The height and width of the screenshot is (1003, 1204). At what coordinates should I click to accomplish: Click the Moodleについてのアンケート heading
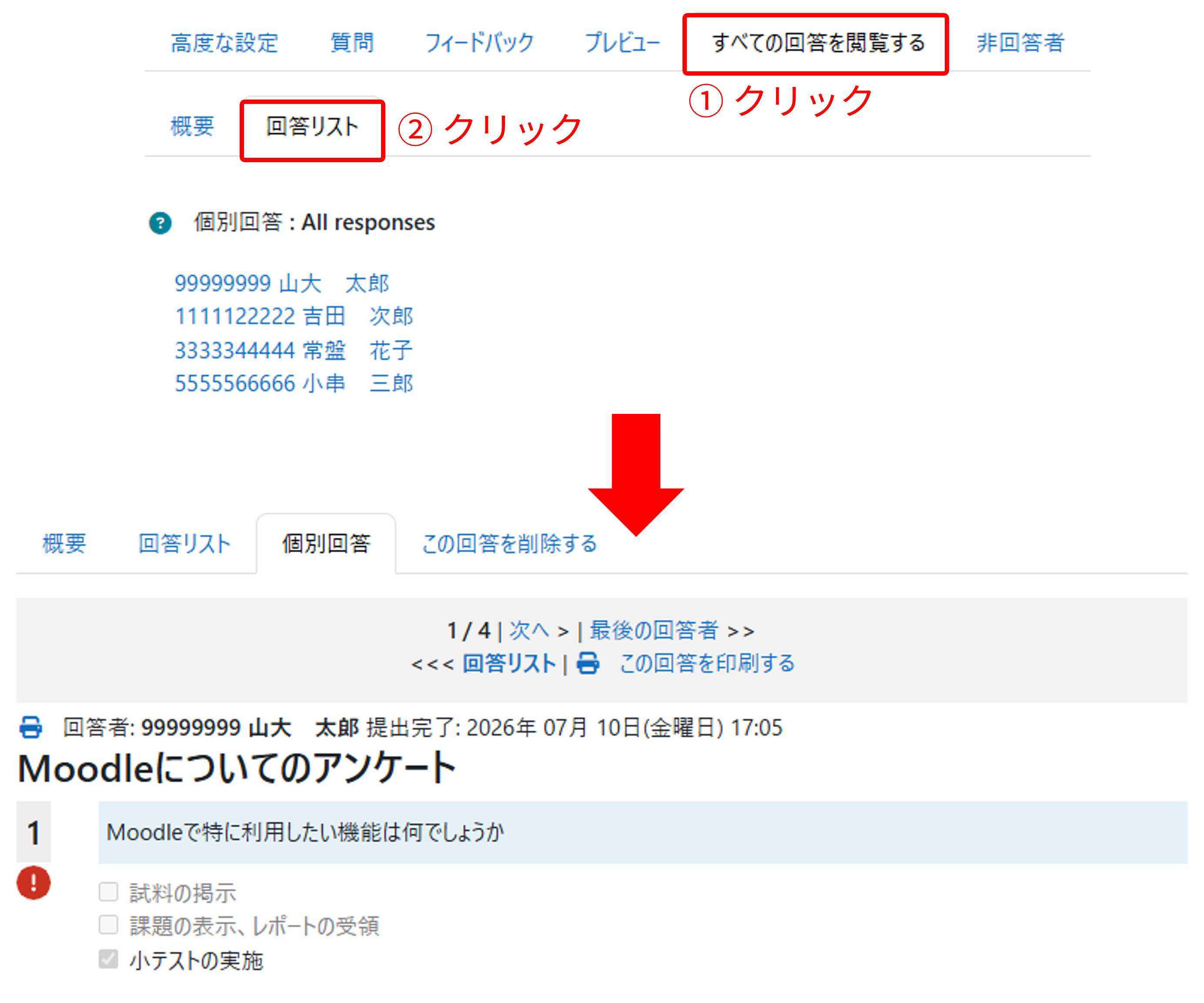tap(237, 768)
